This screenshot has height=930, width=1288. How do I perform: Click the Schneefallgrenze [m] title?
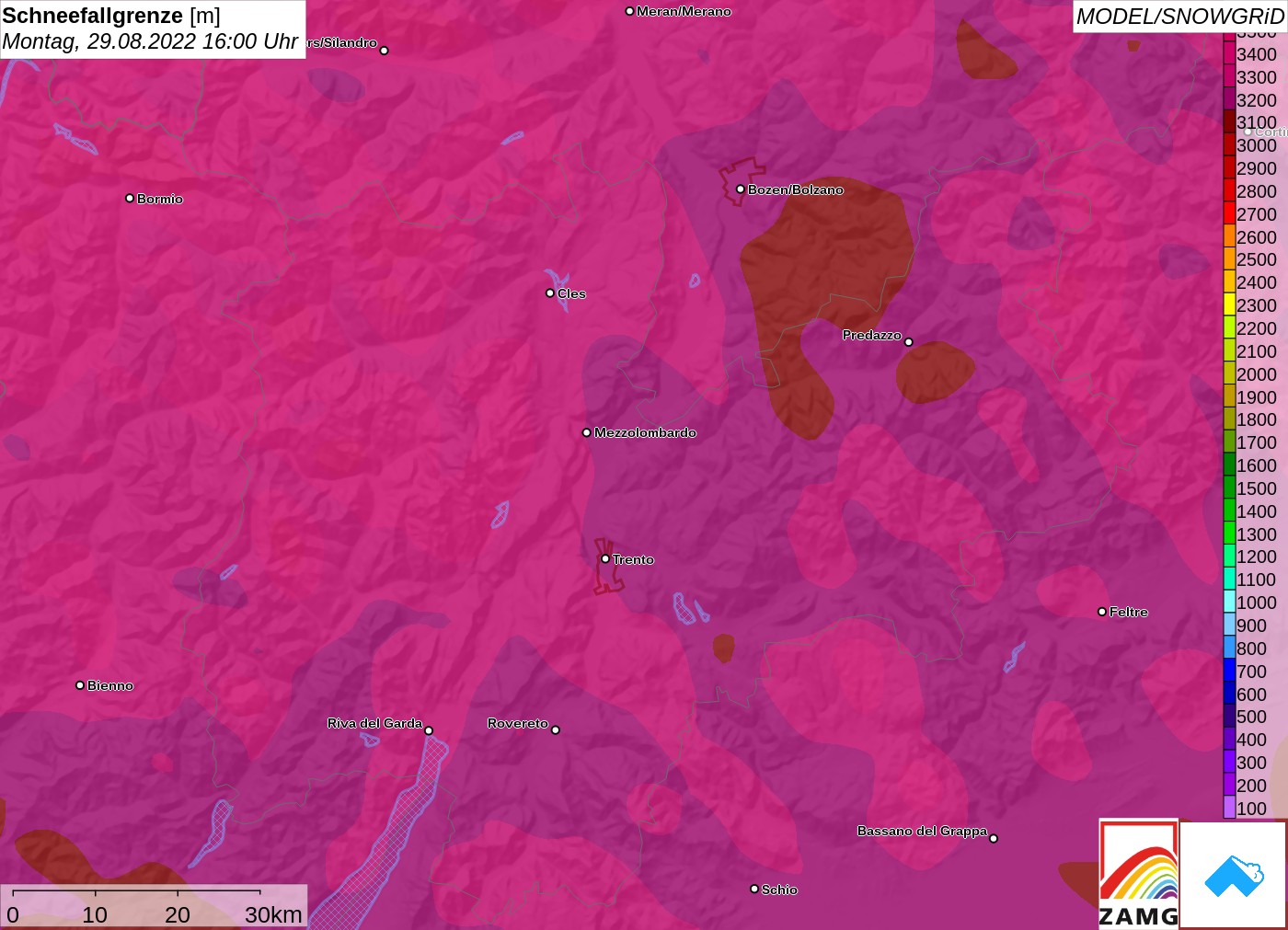[x=111, y=16]
